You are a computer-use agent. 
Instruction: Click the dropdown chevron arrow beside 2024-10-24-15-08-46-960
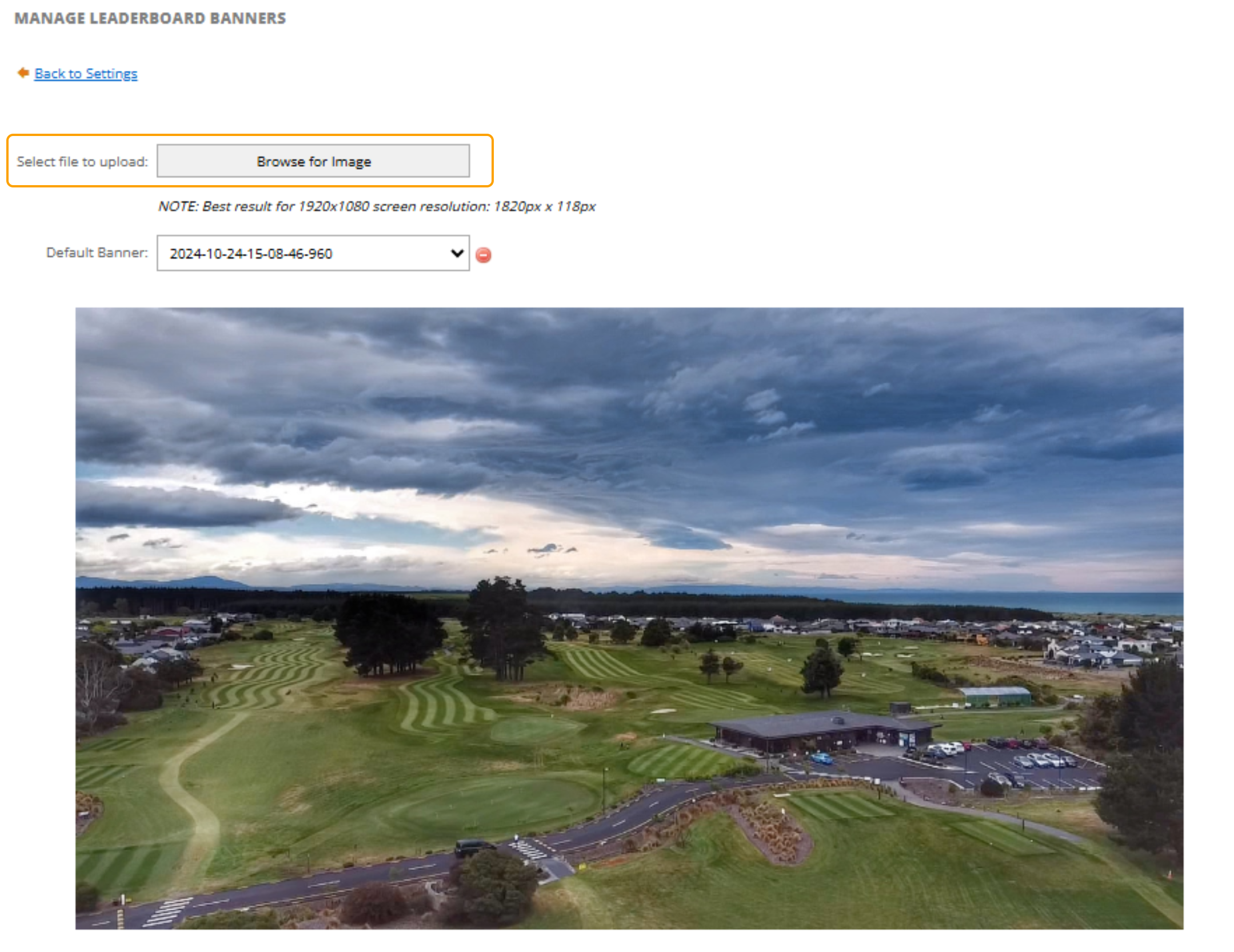click(457, 253)
